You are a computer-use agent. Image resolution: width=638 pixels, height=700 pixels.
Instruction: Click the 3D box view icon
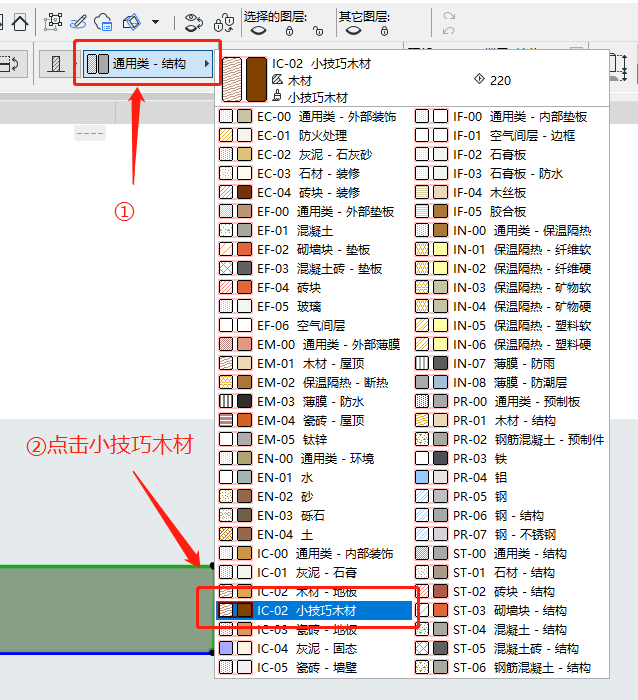coord(131,22)
